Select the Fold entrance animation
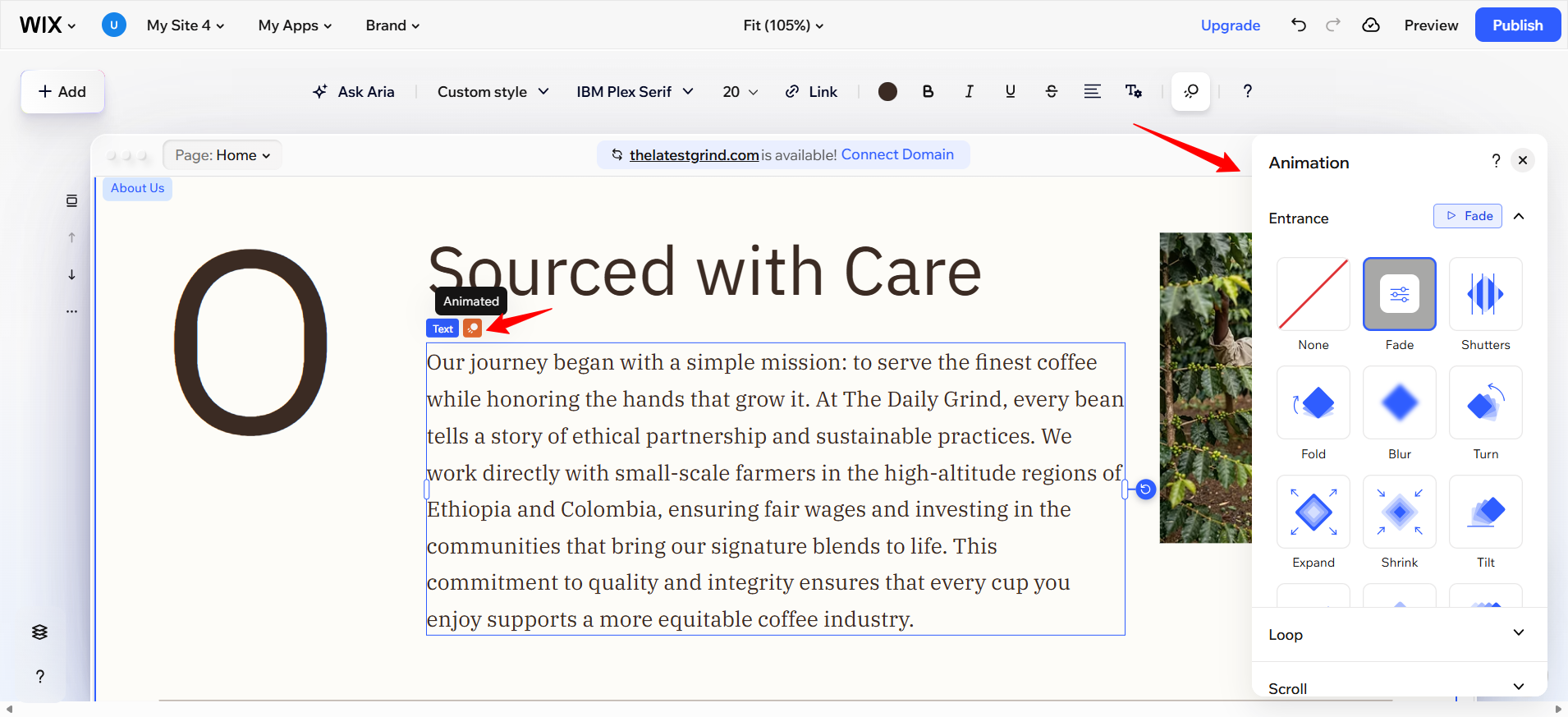This screenshot has height=717, width=1568. point(1314,402)
